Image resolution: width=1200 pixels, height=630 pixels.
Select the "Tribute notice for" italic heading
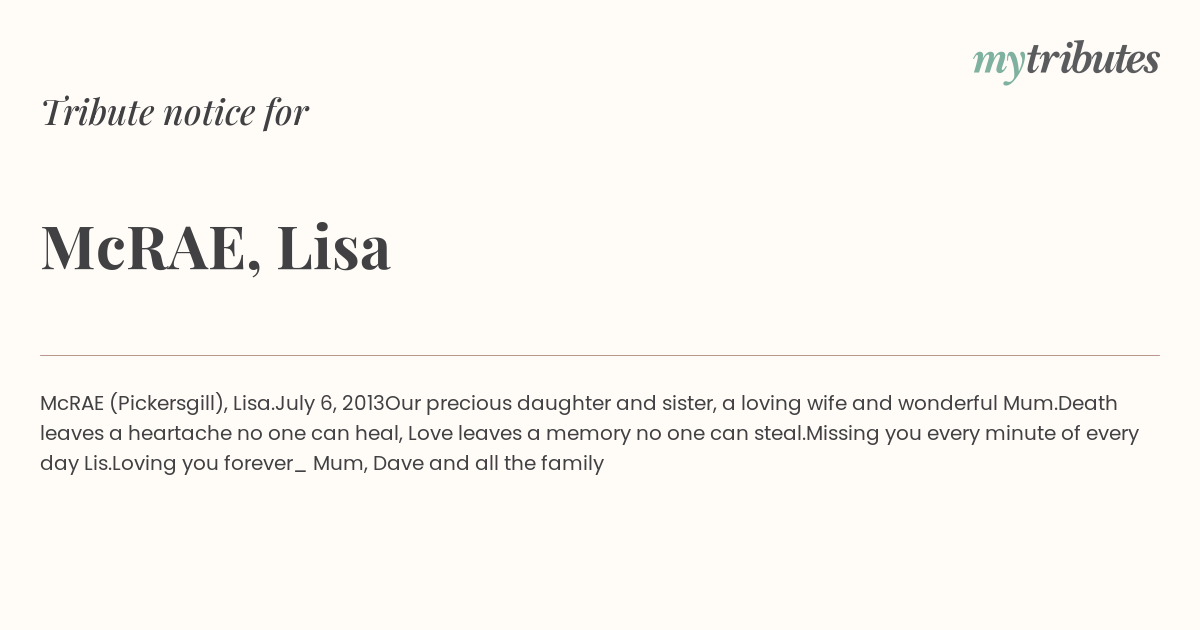174,112
